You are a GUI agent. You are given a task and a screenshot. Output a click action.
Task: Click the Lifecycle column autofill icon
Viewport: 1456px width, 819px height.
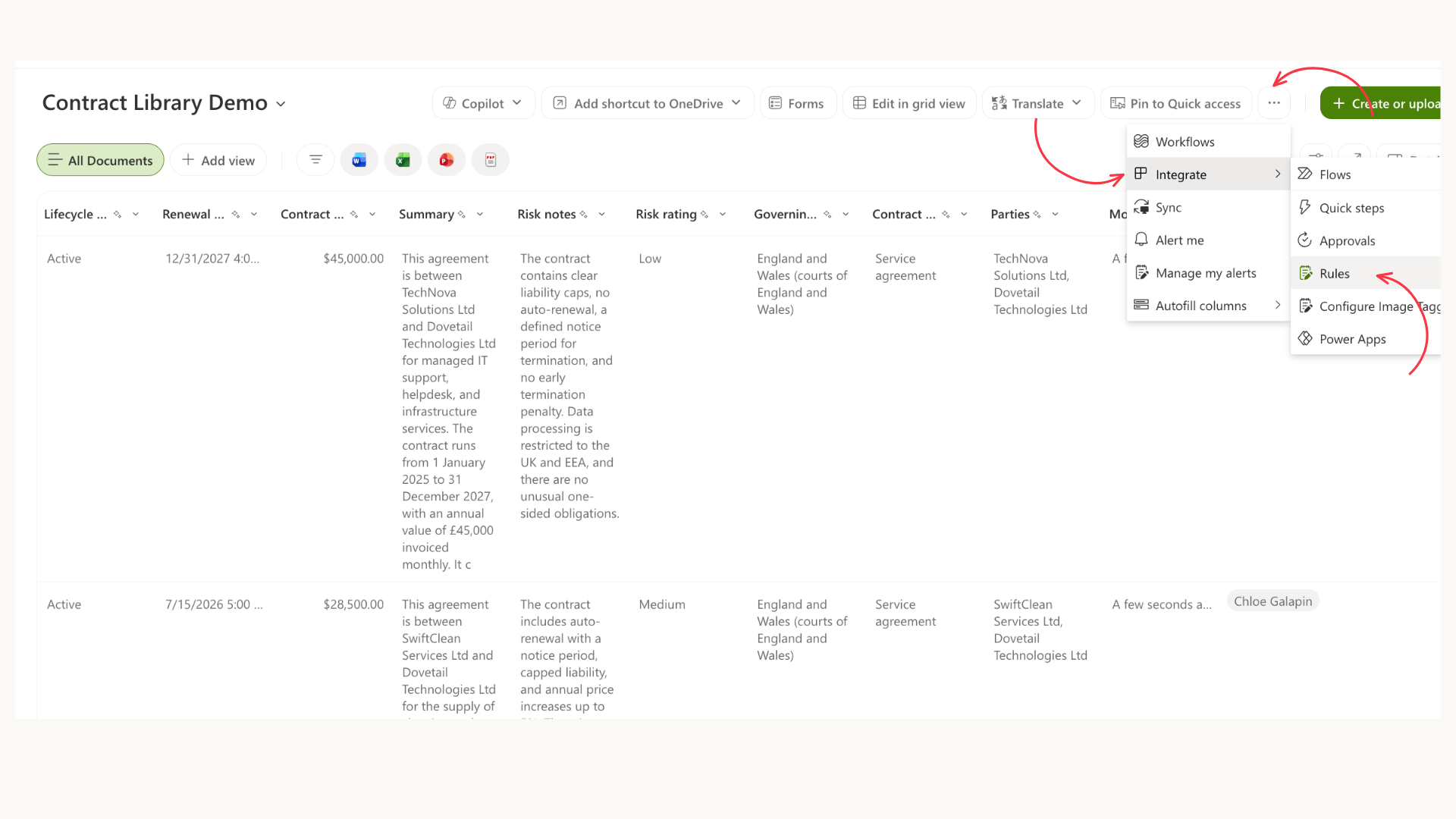[x=118, y=215]
